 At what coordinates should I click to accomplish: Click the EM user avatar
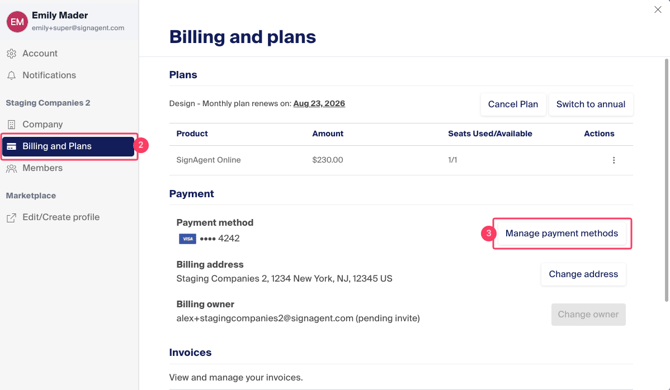17,21
